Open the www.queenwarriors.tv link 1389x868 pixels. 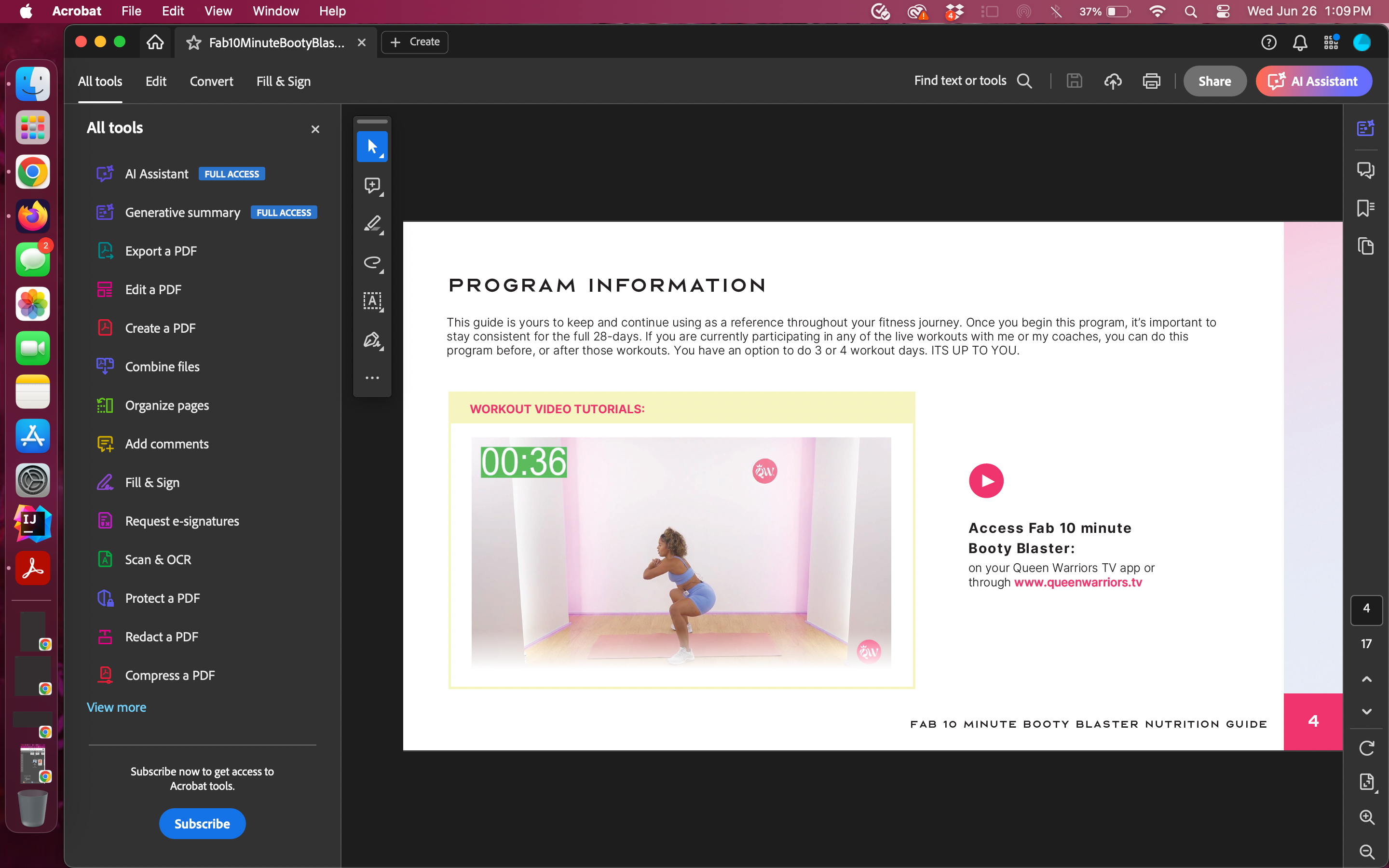point(1077,582)
